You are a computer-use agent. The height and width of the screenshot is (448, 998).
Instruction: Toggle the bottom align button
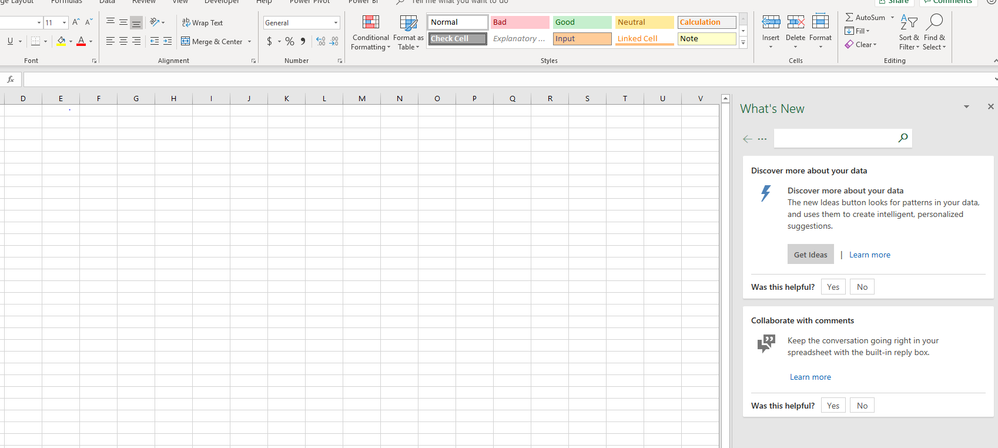(x=136, y=23)
